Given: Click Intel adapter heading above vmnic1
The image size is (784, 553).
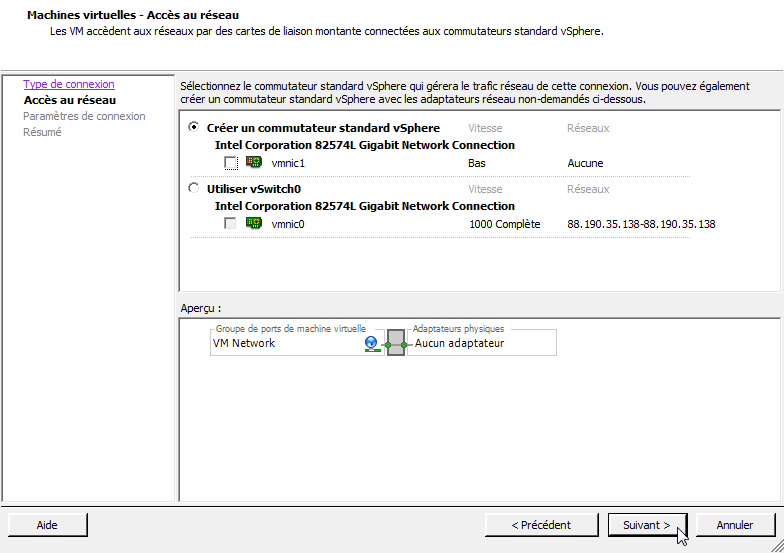Looking at the screenshot, I should 364,145.
